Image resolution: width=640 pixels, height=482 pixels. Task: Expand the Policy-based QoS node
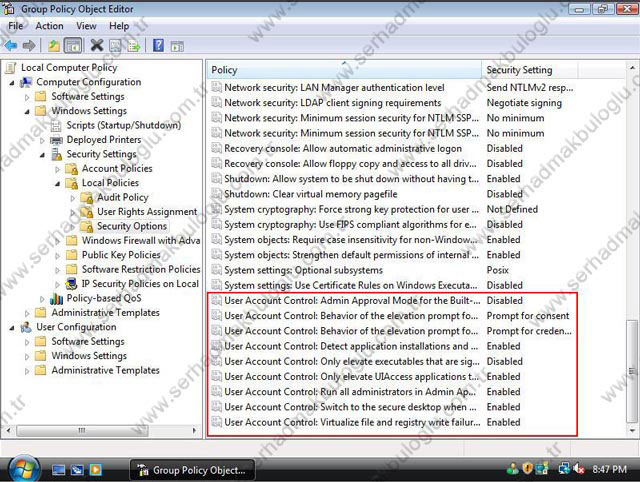point(42,299)
